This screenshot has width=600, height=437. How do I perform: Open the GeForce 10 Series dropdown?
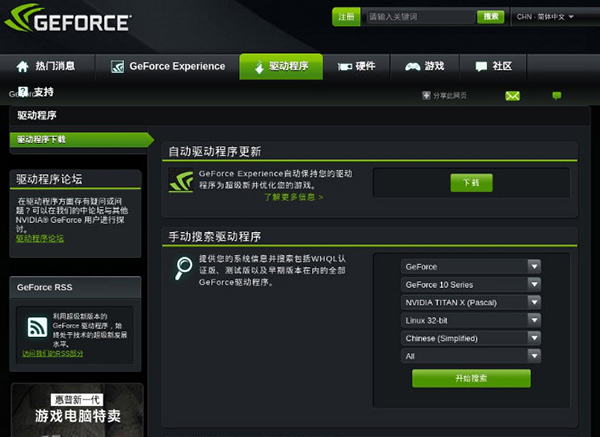[x=471, y=284]
